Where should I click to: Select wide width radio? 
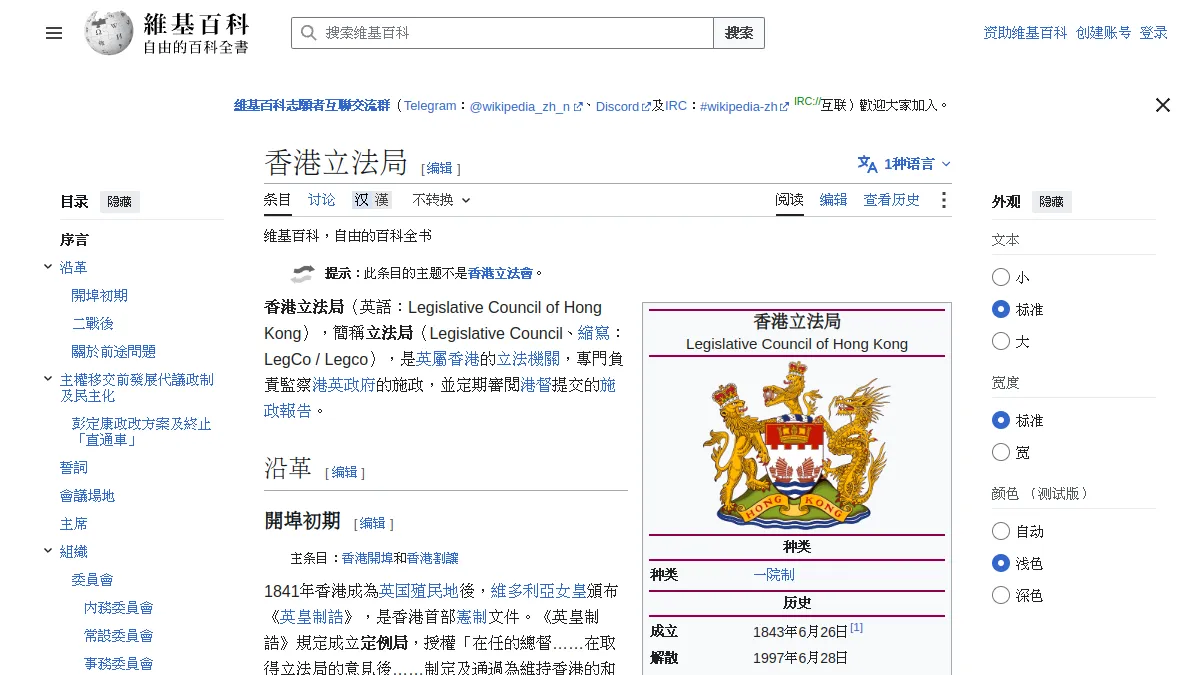click(x=1001, y=452)
